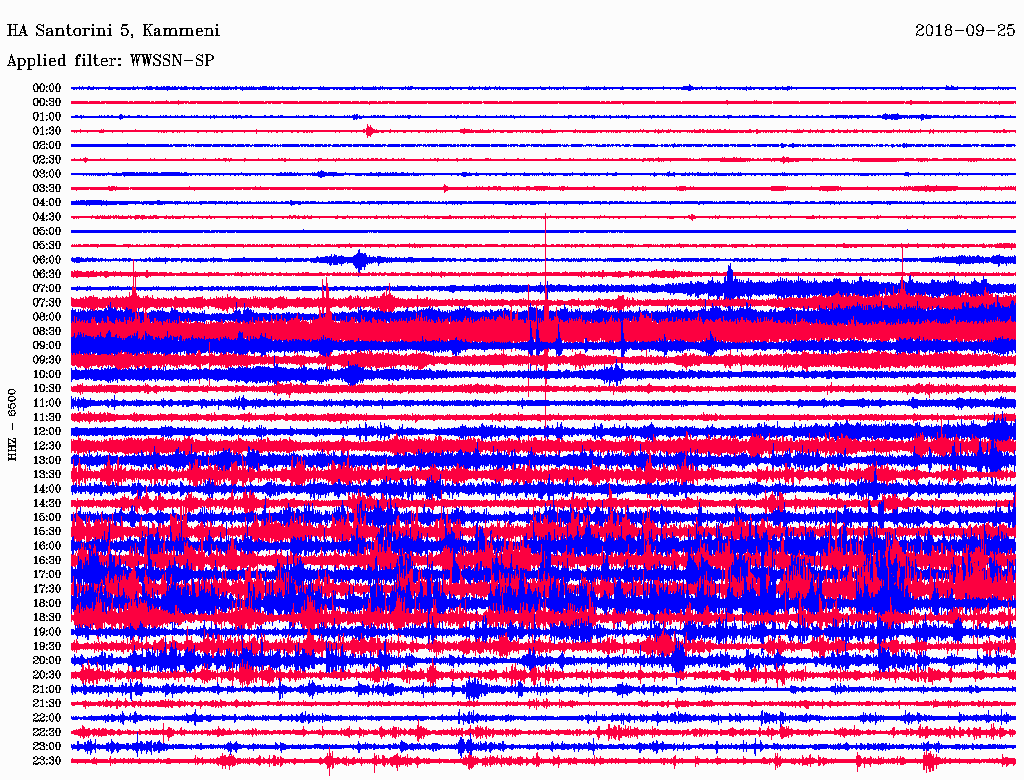Click the tall red spike above the 05:00 trace
This screenshot has width=1024, height=780.
(545, 222)
